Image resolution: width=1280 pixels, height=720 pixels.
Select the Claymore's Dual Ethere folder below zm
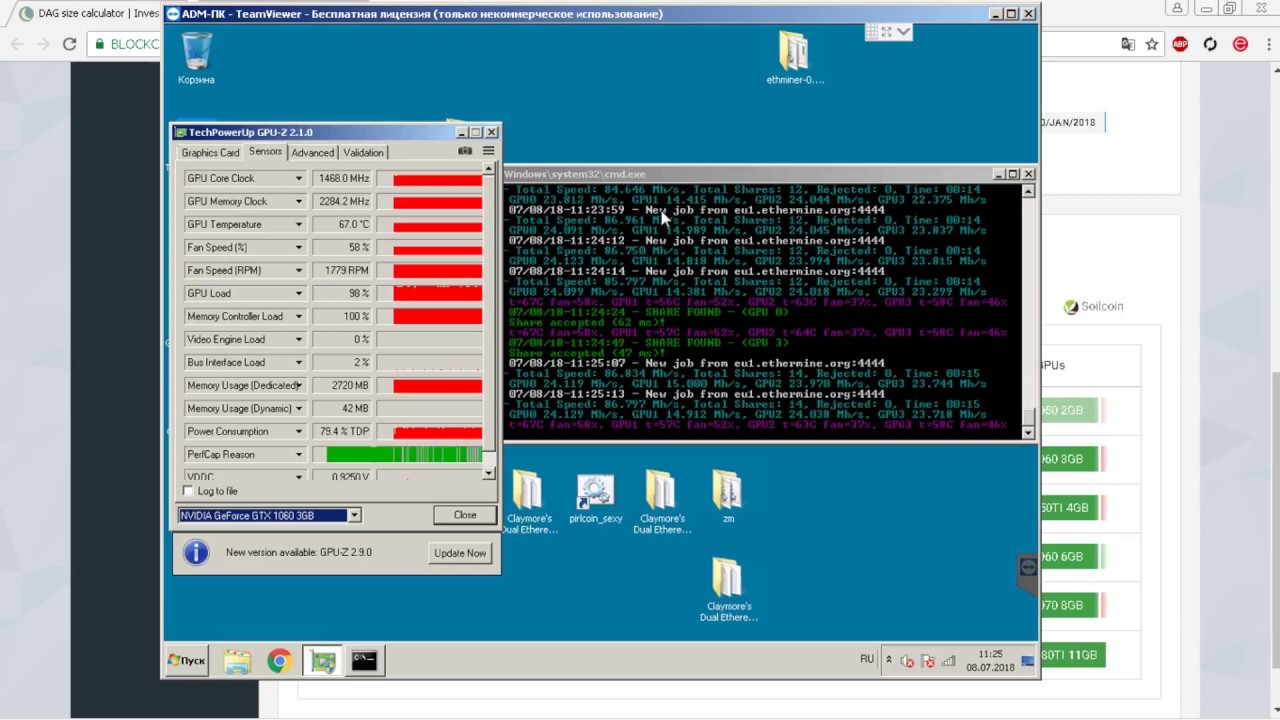tap(728, 590)
